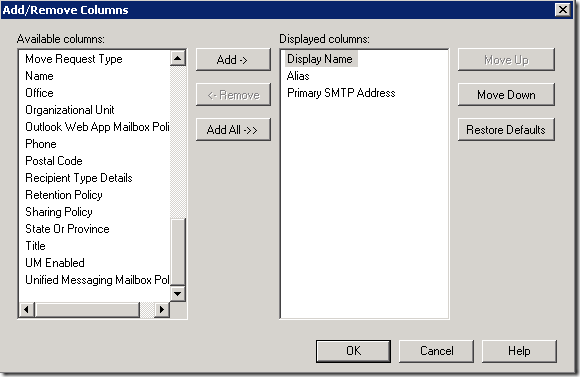
Task: Select Title in available columns
Action: (36, 246)
